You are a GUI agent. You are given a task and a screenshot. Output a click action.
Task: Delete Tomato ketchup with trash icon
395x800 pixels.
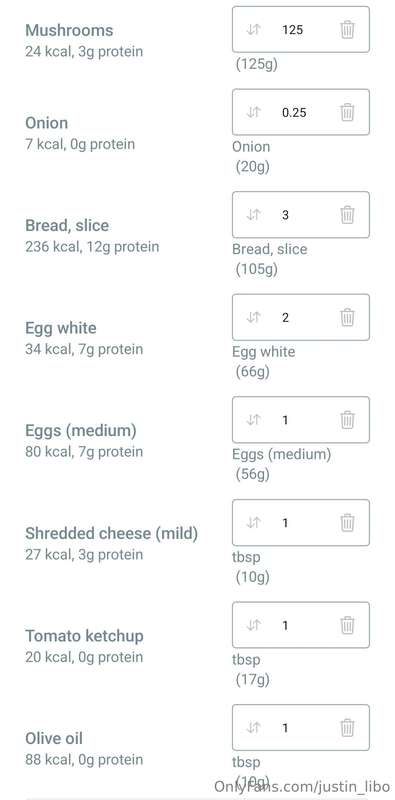pyautogui.click(x=347, y=625)
